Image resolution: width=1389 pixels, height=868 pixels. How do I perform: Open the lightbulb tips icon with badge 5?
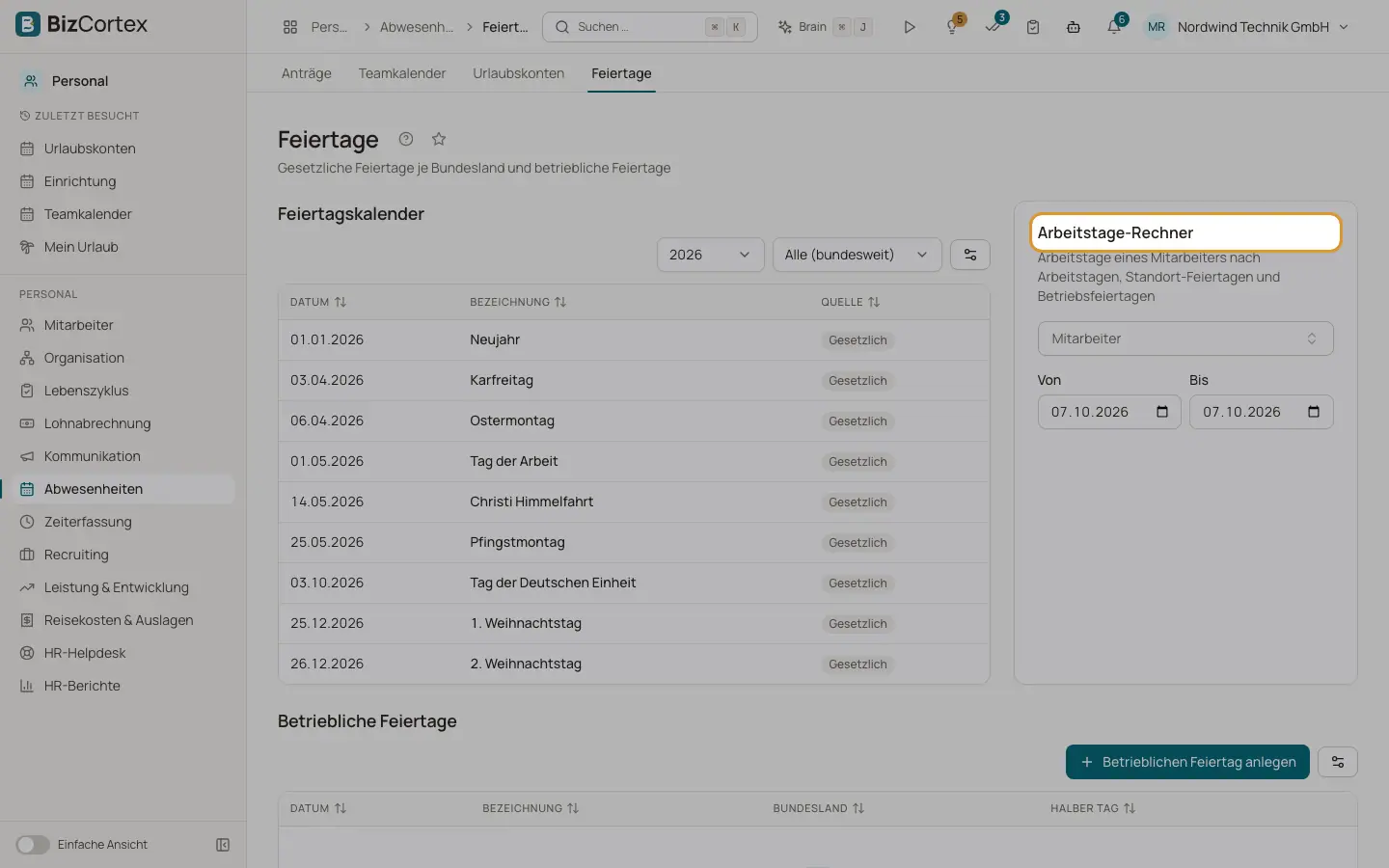click(x=952, y=27)
